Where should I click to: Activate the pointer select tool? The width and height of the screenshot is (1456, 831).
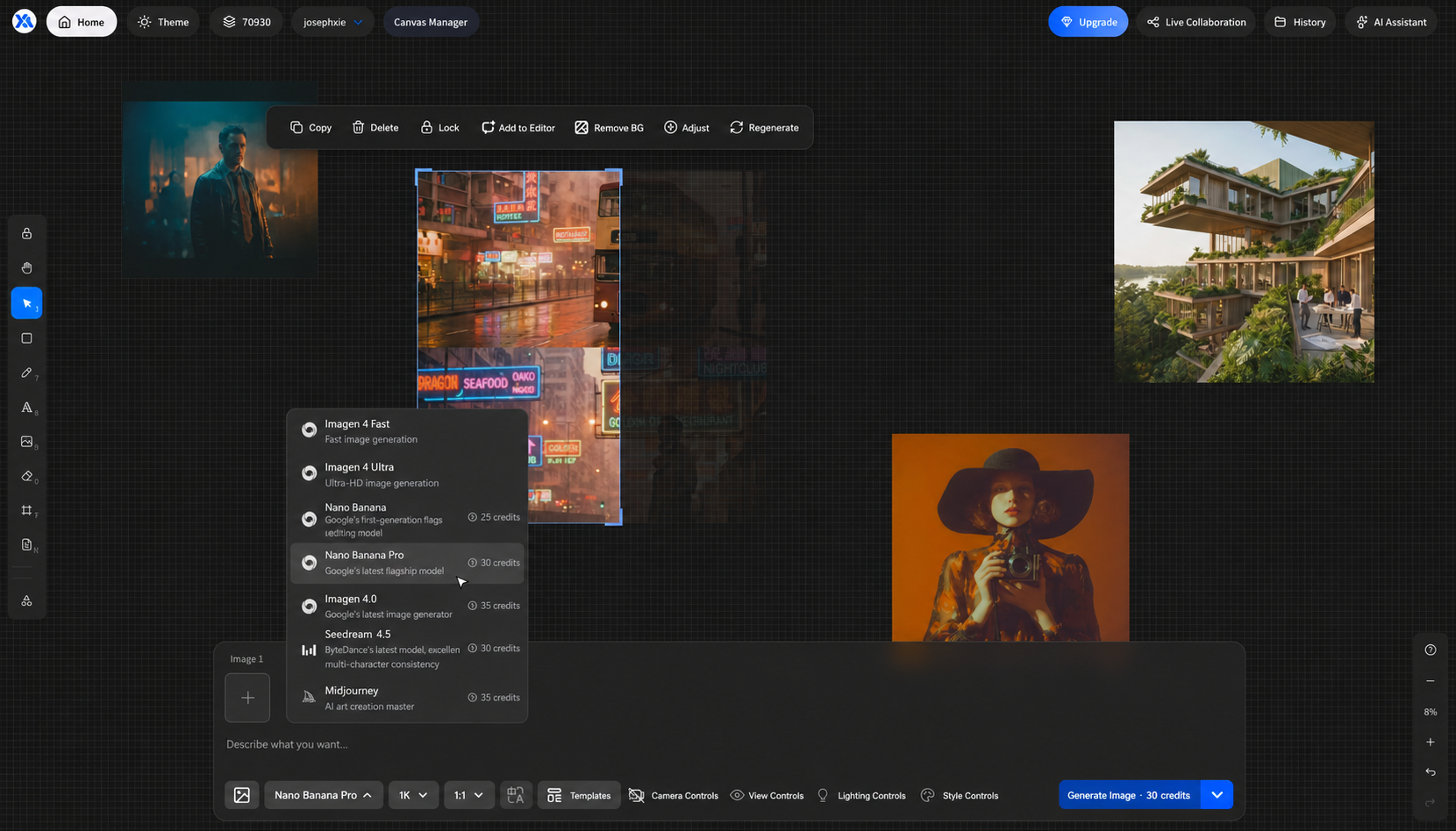(x=26, y=303)
